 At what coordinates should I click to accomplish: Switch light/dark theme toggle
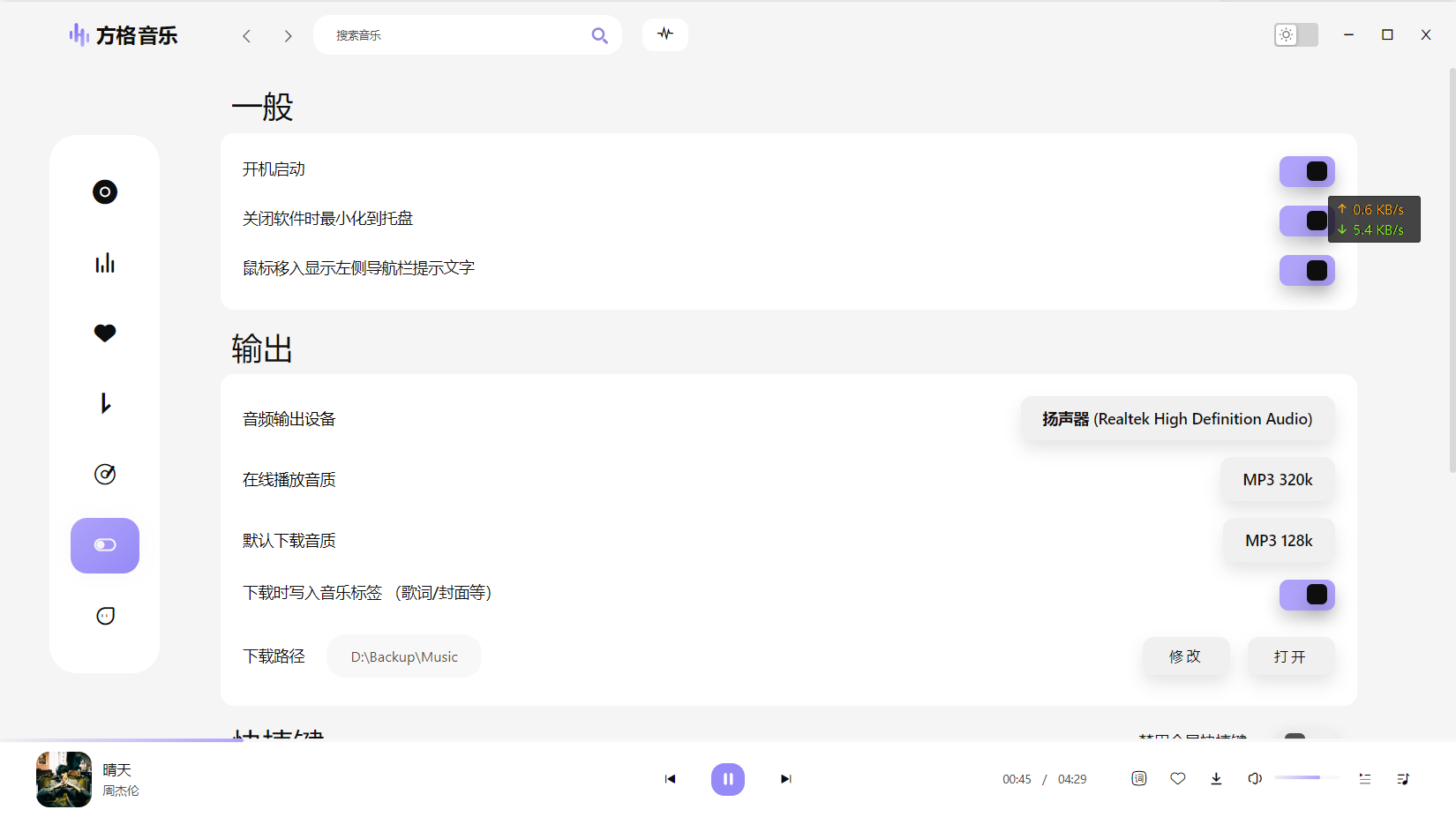(1295, 34)
